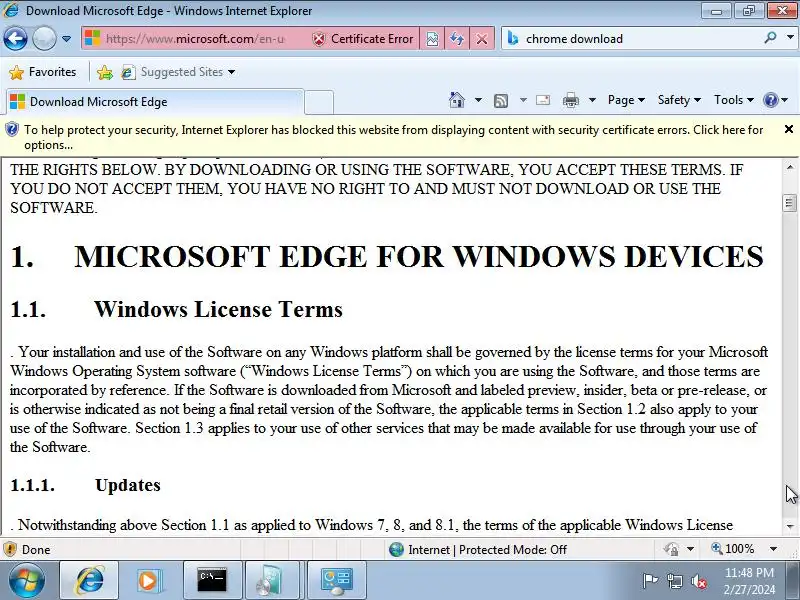Click the Home icon in the command bar
The width and height of the screenshot is (800, 600).
457,100
